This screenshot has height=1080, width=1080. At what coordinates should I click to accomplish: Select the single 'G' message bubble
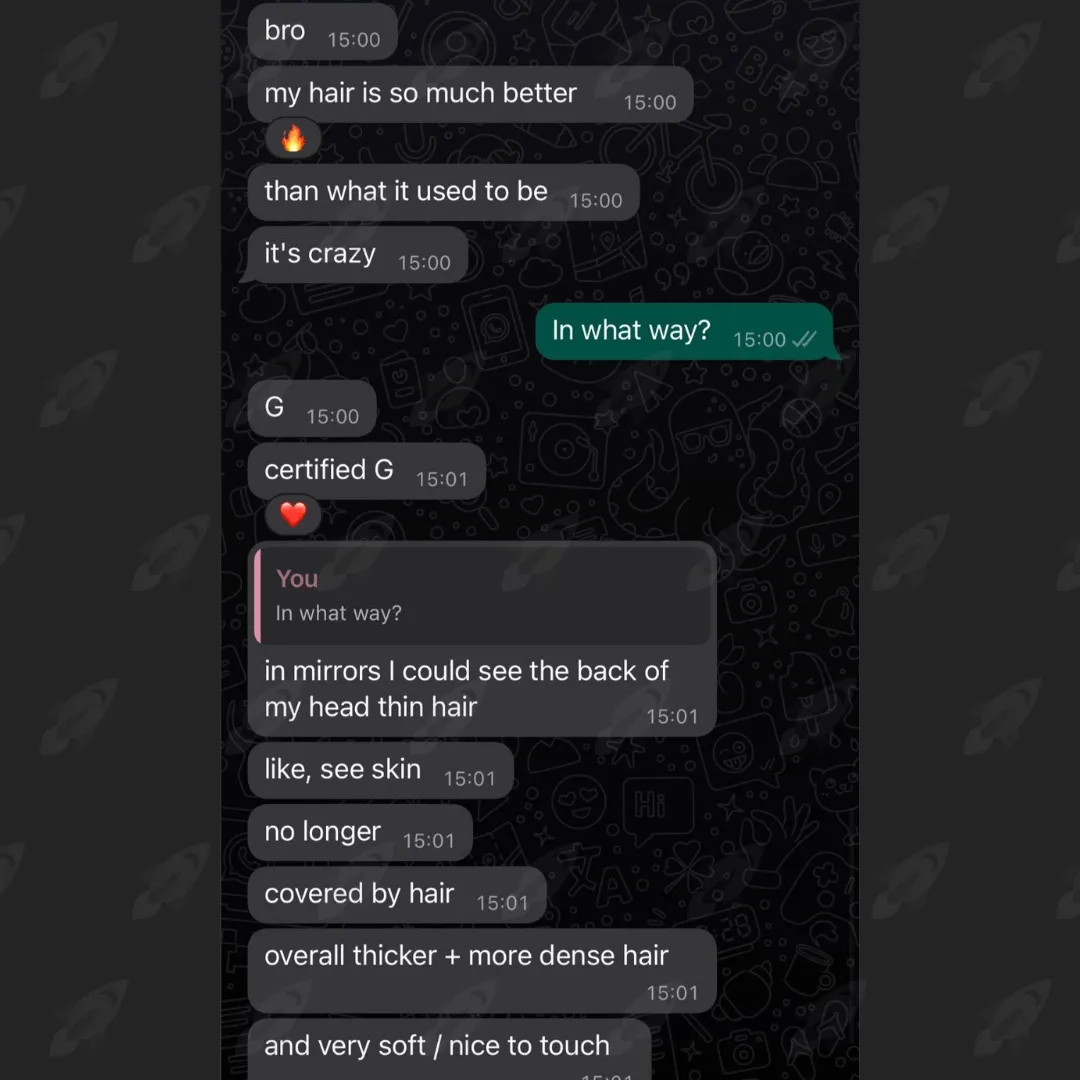312,408
